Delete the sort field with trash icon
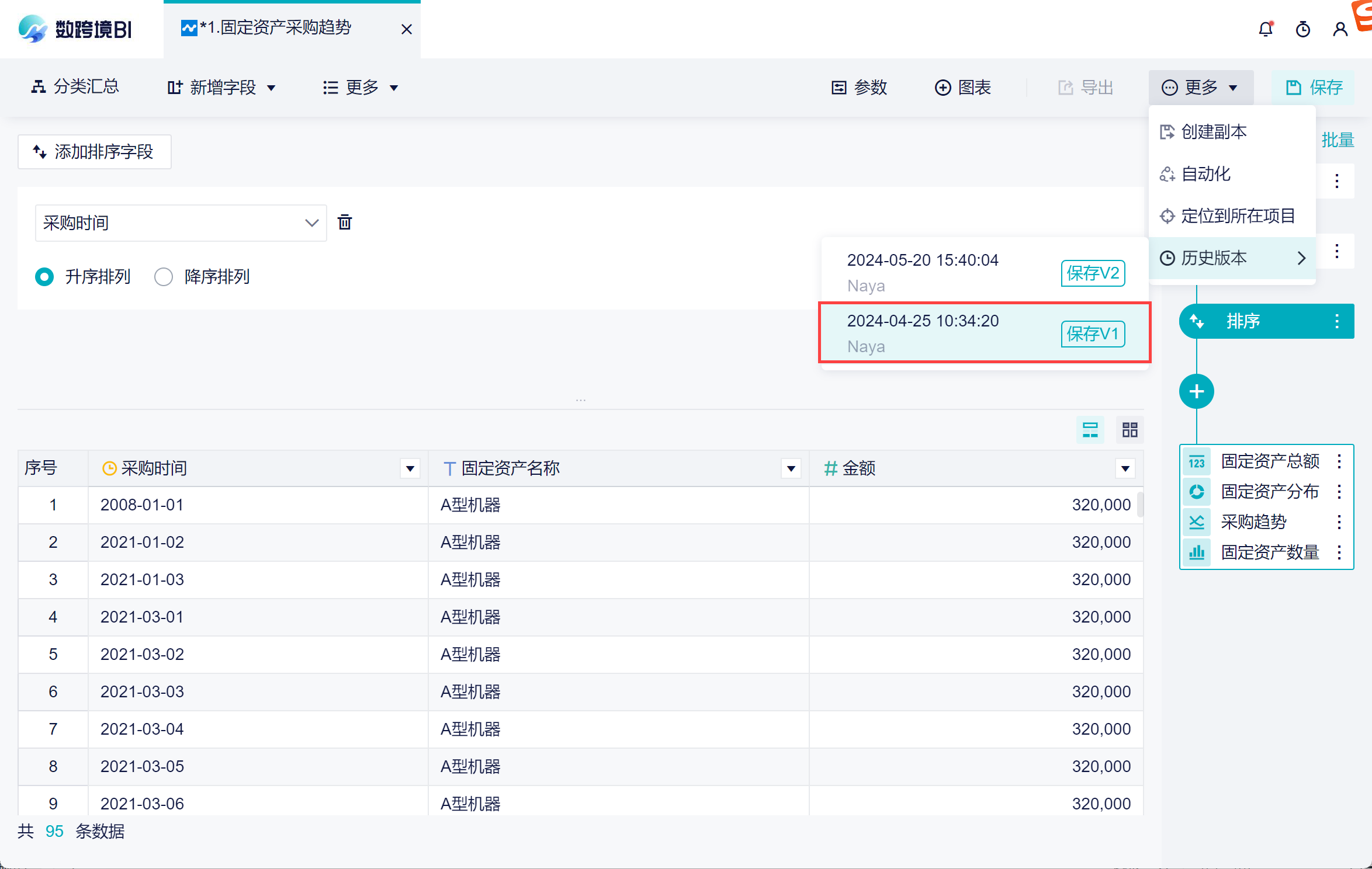Viewport: 1372px width, 869px height. click(x=345, y=223)
